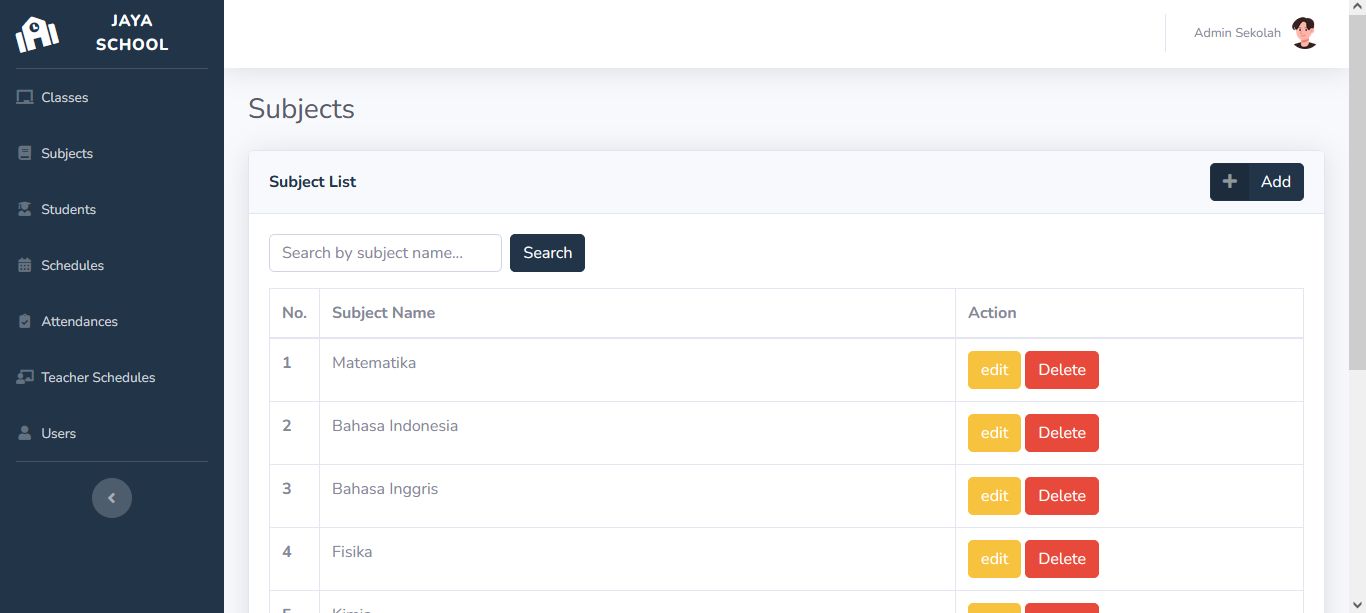Focus the search by subject name field
This screenshot has width=1366, height=613.
point(385,253)
